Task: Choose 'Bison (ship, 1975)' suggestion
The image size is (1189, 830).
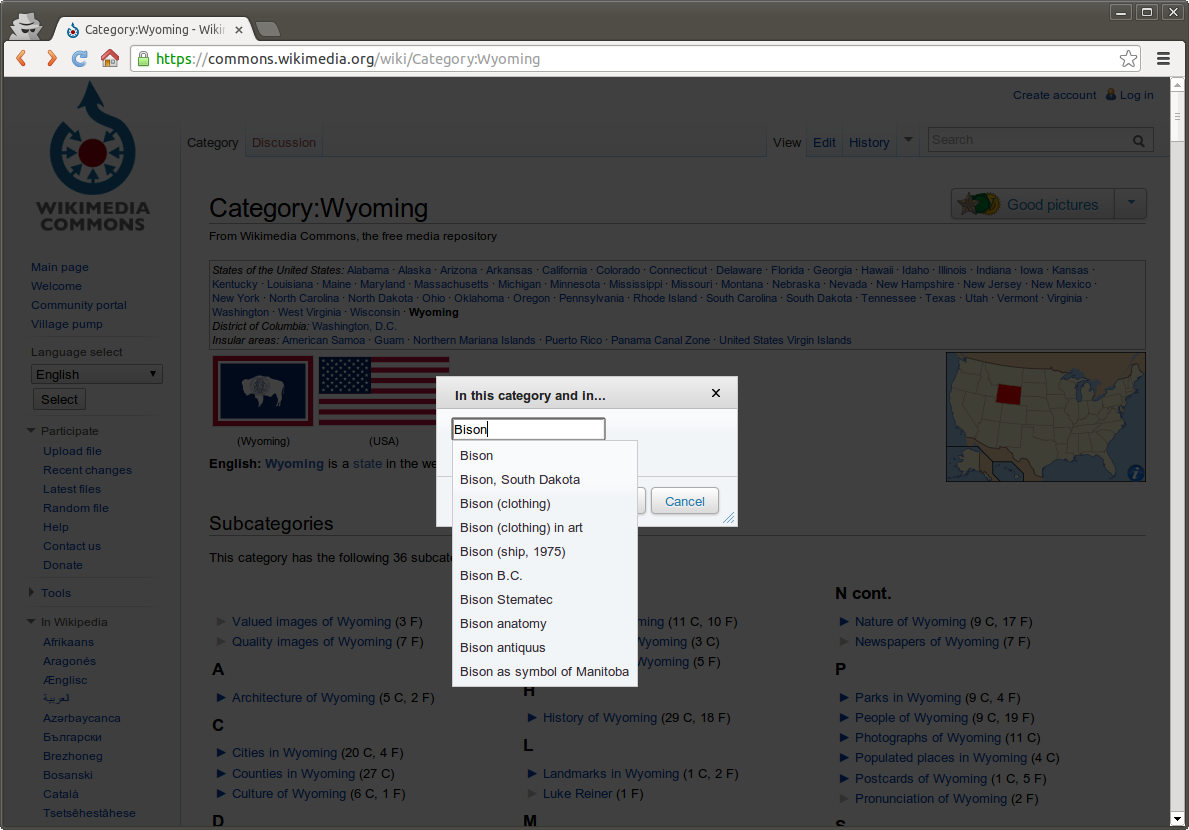Action: (x=544, y=552)
